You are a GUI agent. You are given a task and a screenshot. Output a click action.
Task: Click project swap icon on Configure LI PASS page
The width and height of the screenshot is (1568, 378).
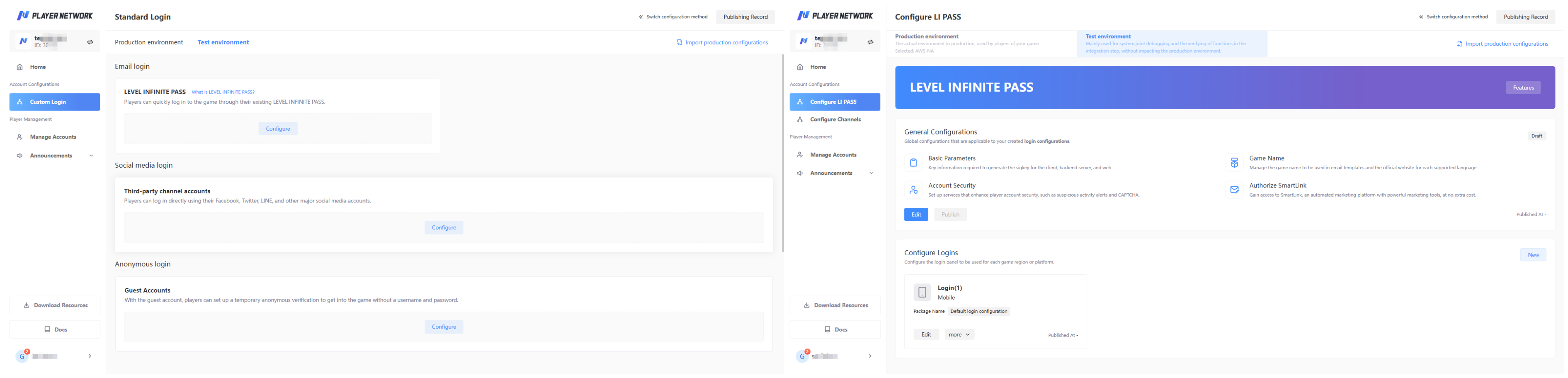[x=870, y=42]
